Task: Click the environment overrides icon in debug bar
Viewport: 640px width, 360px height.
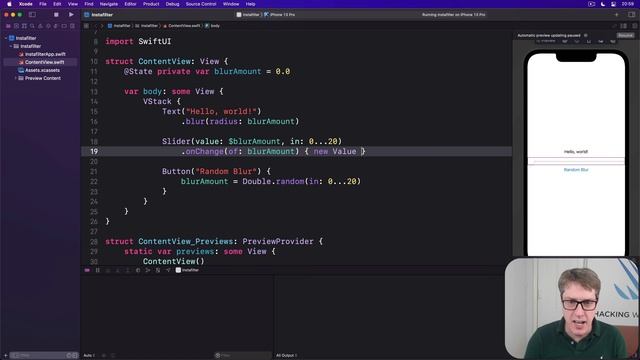Action: 158,270
